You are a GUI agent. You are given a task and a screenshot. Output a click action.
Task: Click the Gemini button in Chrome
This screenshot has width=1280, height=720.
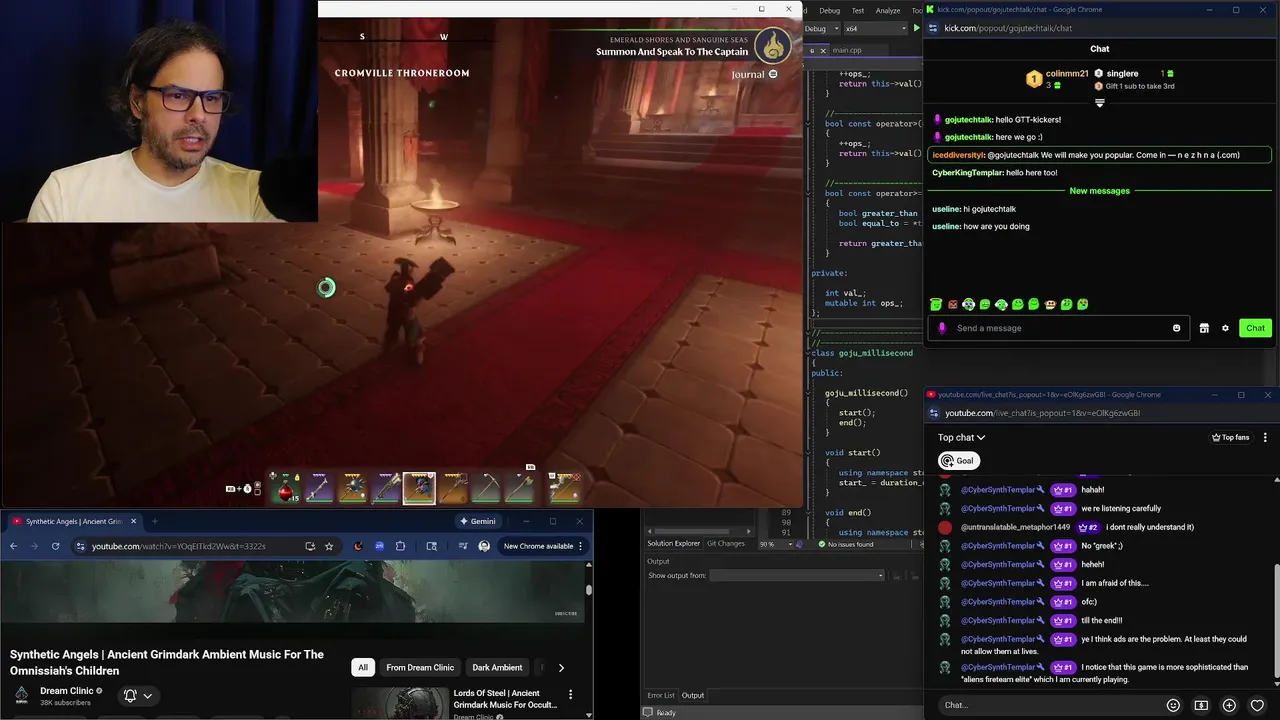click(478, 521)
